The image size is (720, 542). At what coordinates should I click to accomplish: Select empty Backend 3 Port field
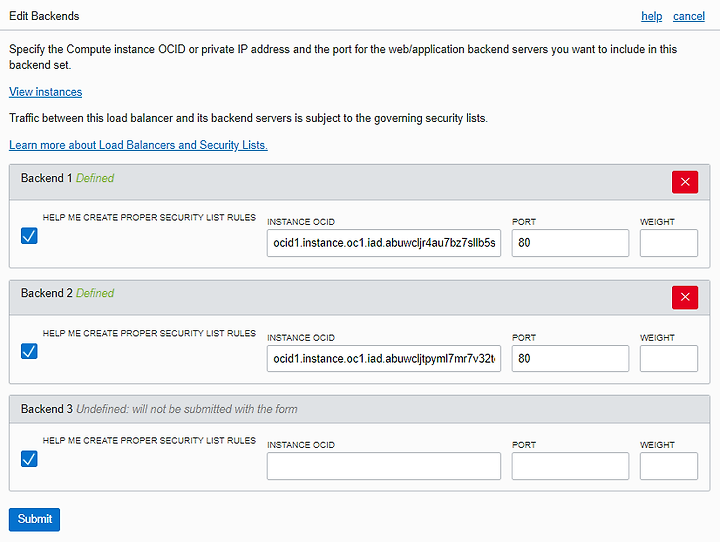[x=570, y=466]
